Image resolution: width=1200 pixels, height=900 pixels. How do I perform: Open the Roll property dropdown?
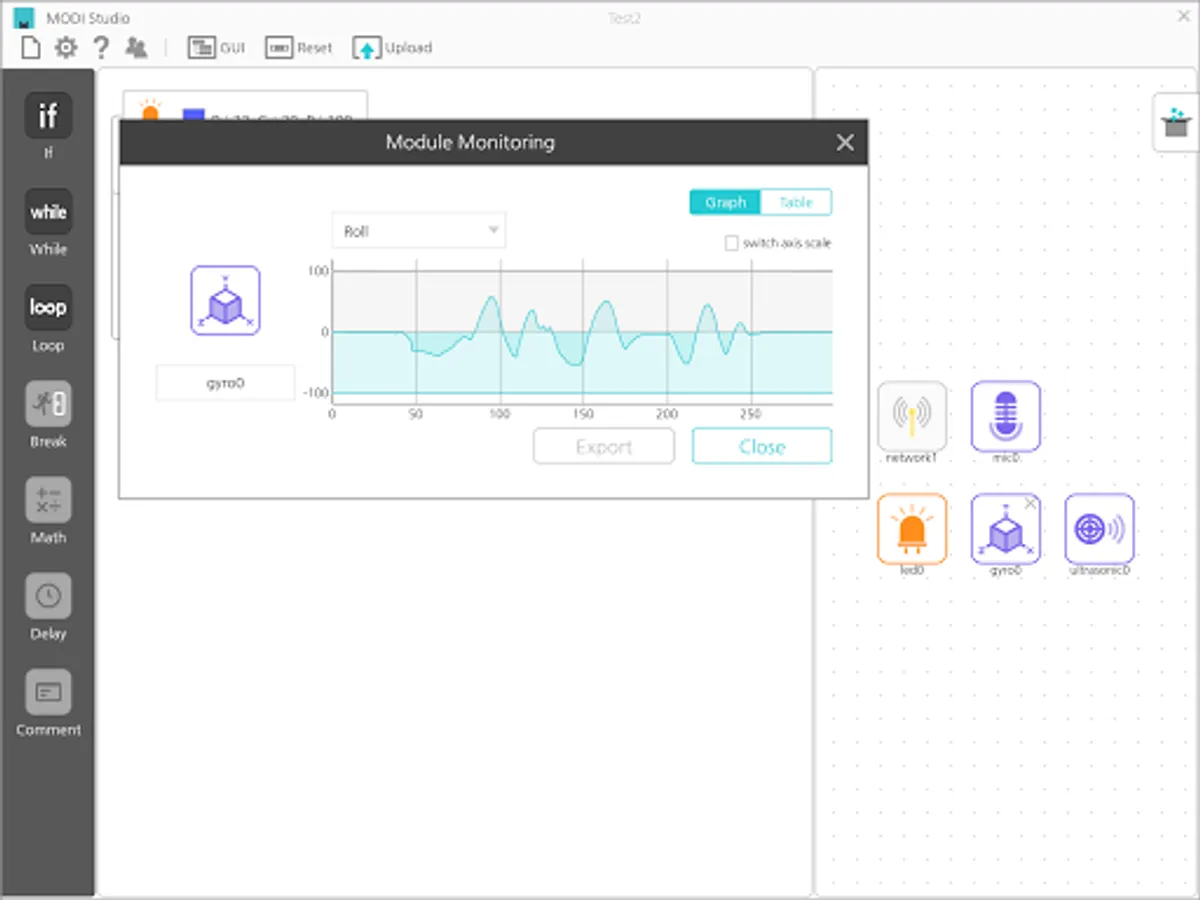pos(419,231)
